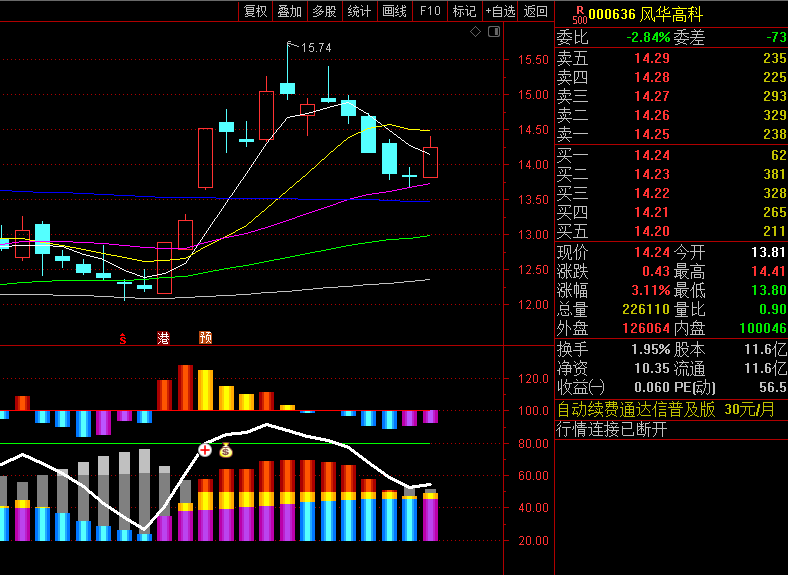Screen dimensions: 788x575
Task: Select the 画线 drawing tool
Action: click(x=394, y=11)
